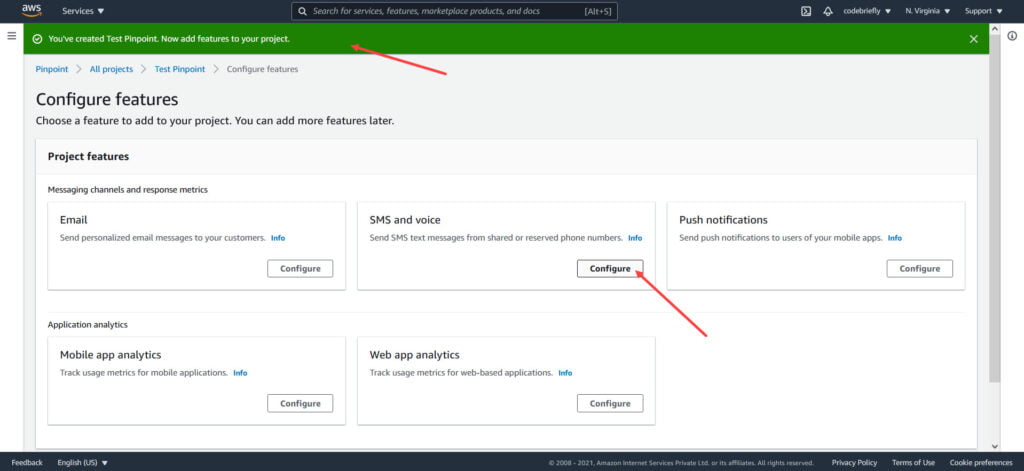Expand the Support menu
The image size is (1024, 471).
click(984, 11)
